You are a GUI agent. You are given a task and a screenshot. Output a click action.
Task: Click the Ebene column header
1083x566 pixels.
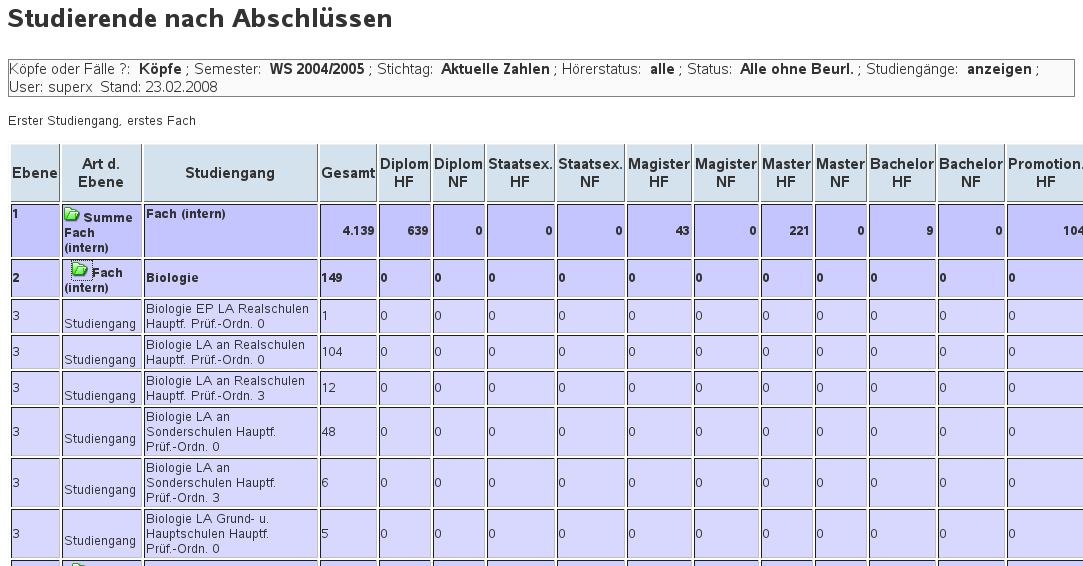coord(35,173)
